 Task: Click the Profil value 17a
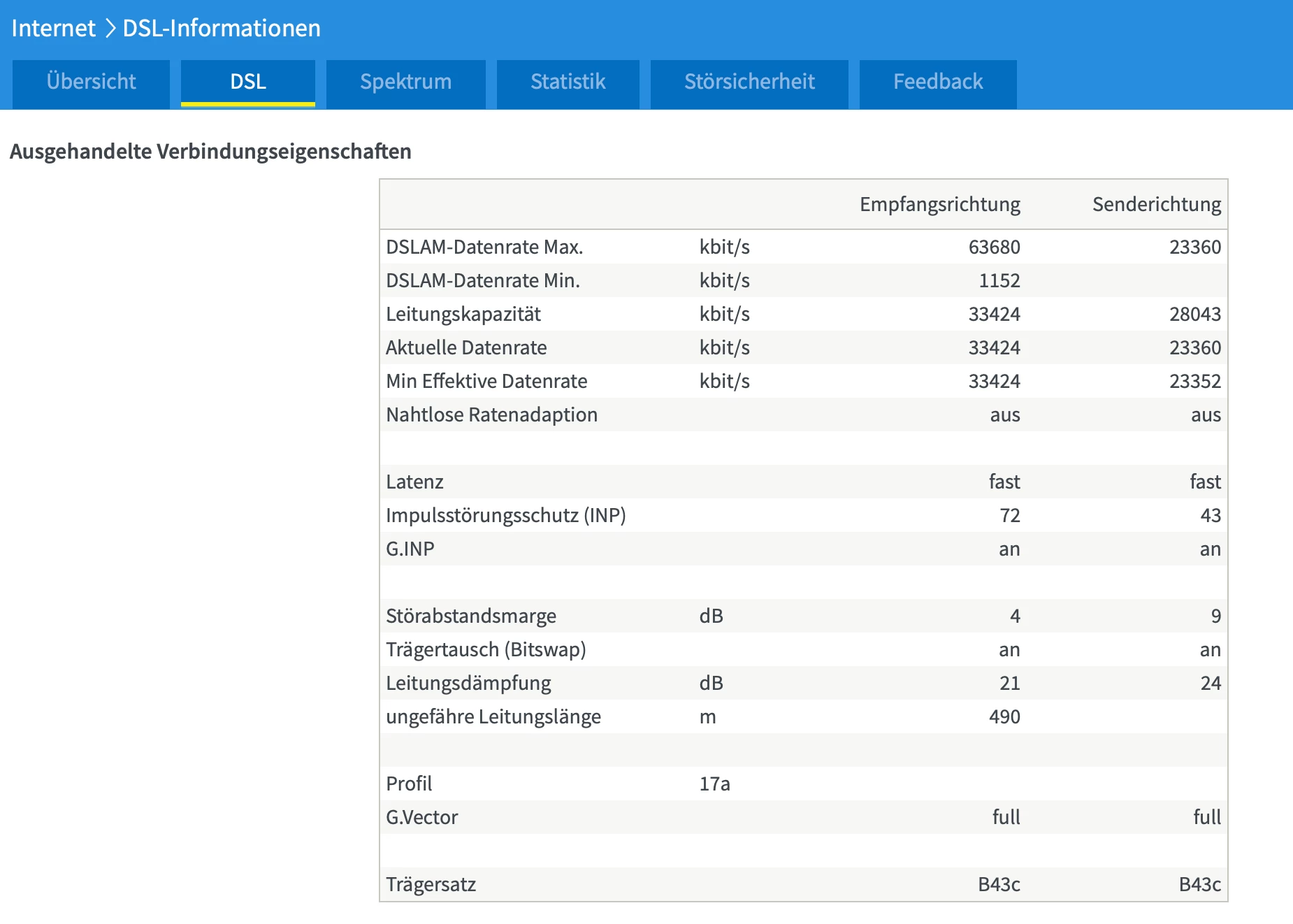(x=714, y=784)
